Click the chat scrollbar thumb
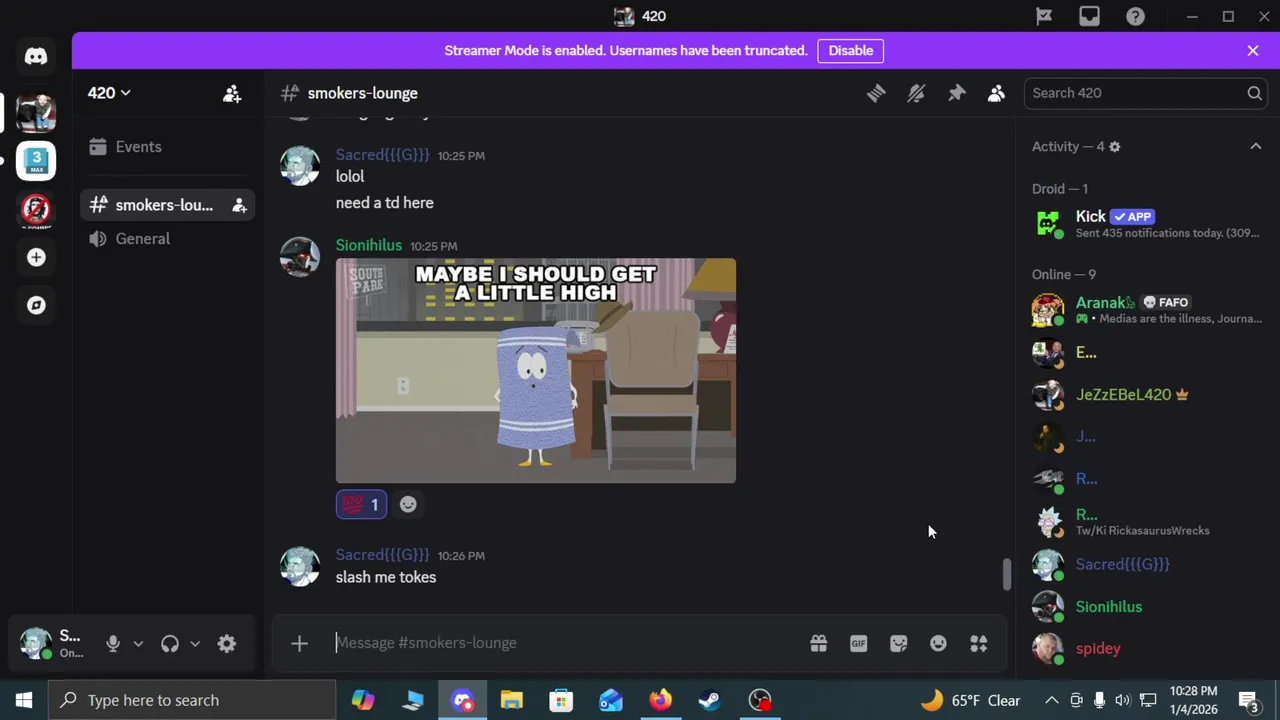1280x720 pixels. coord(1007,574)
